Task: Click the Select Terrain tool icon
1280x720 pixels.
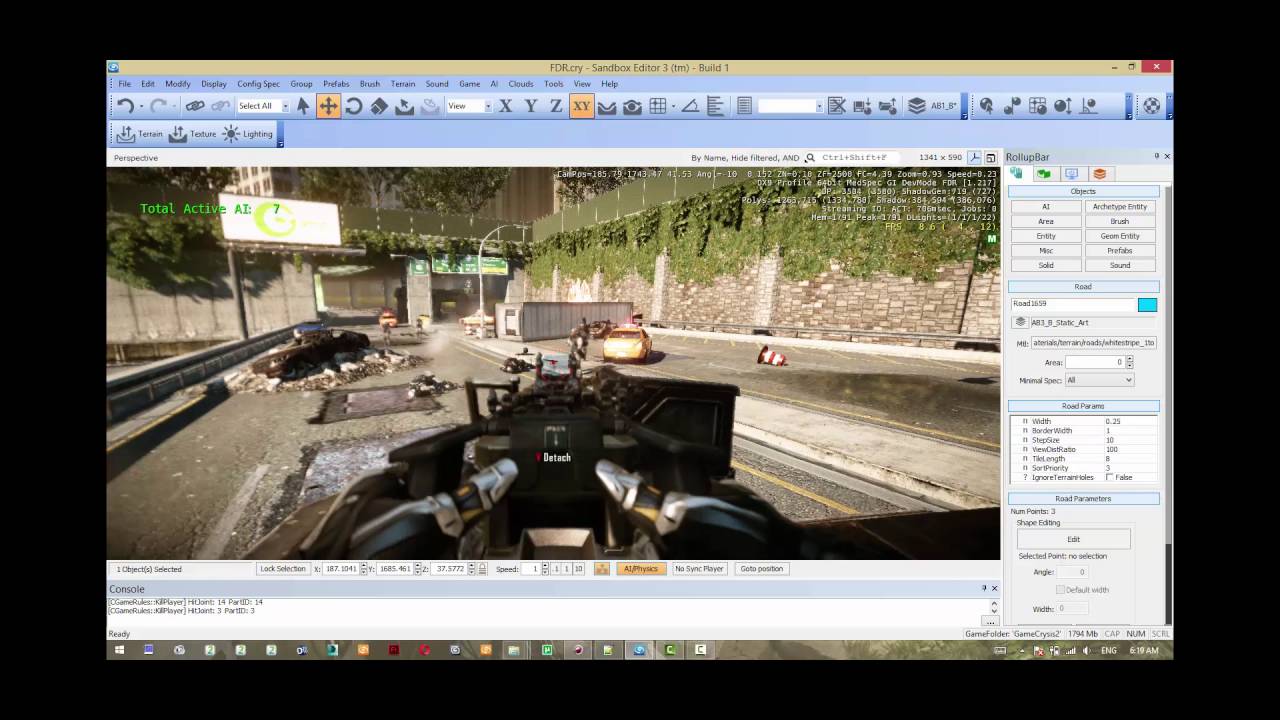Action: [405, 106]
